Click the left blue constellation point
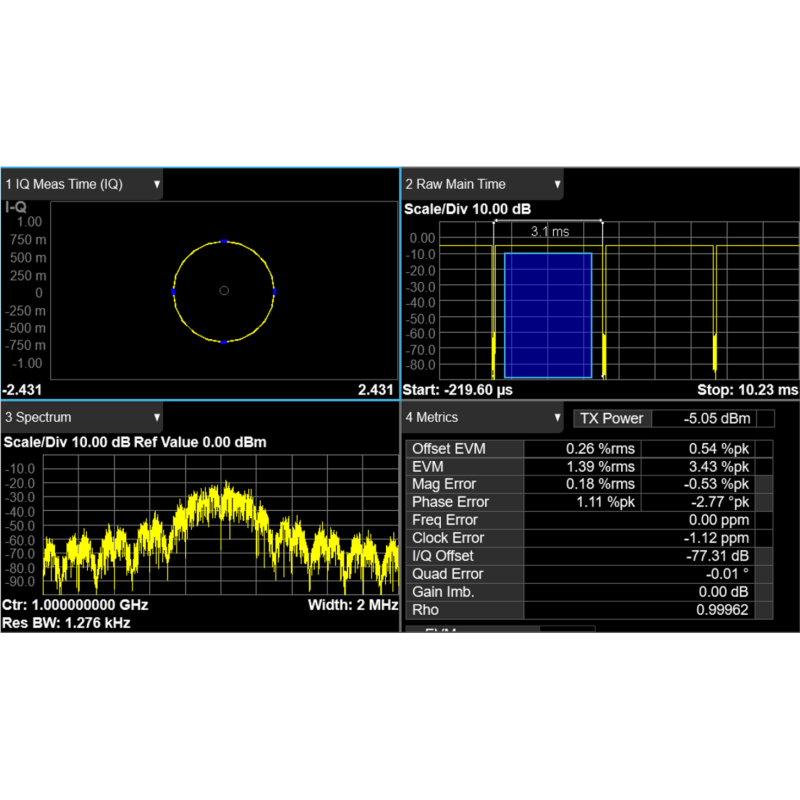 coord(174,292)
